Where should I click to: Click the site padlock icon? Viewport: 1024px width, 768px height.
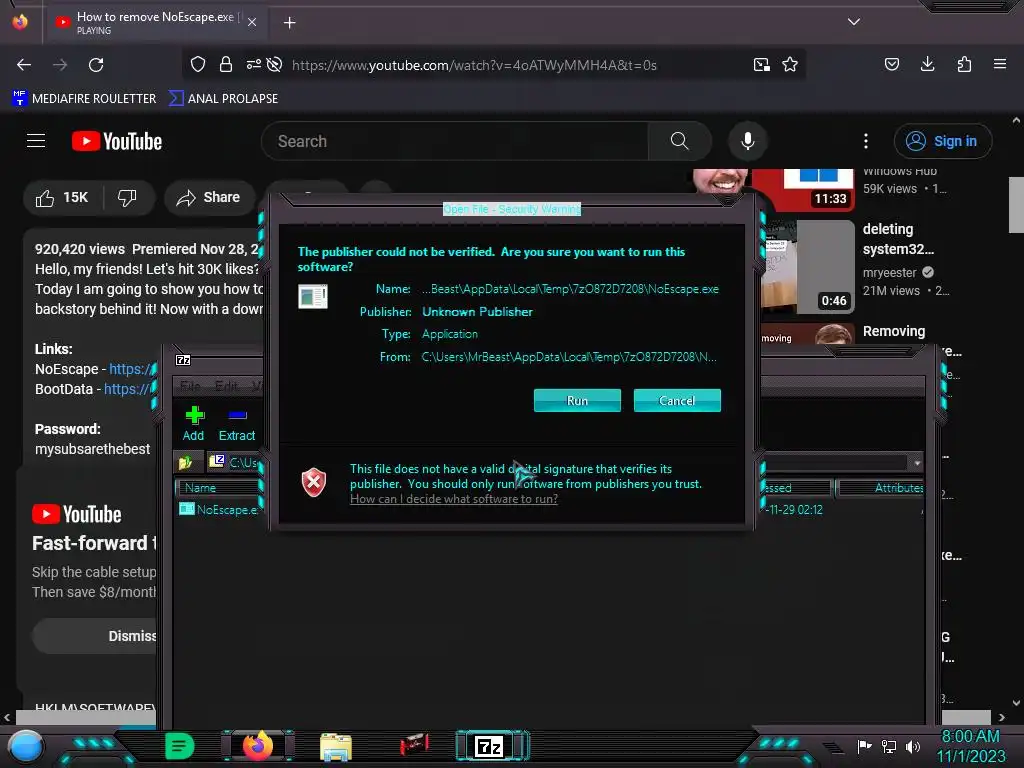click(226, 65)
